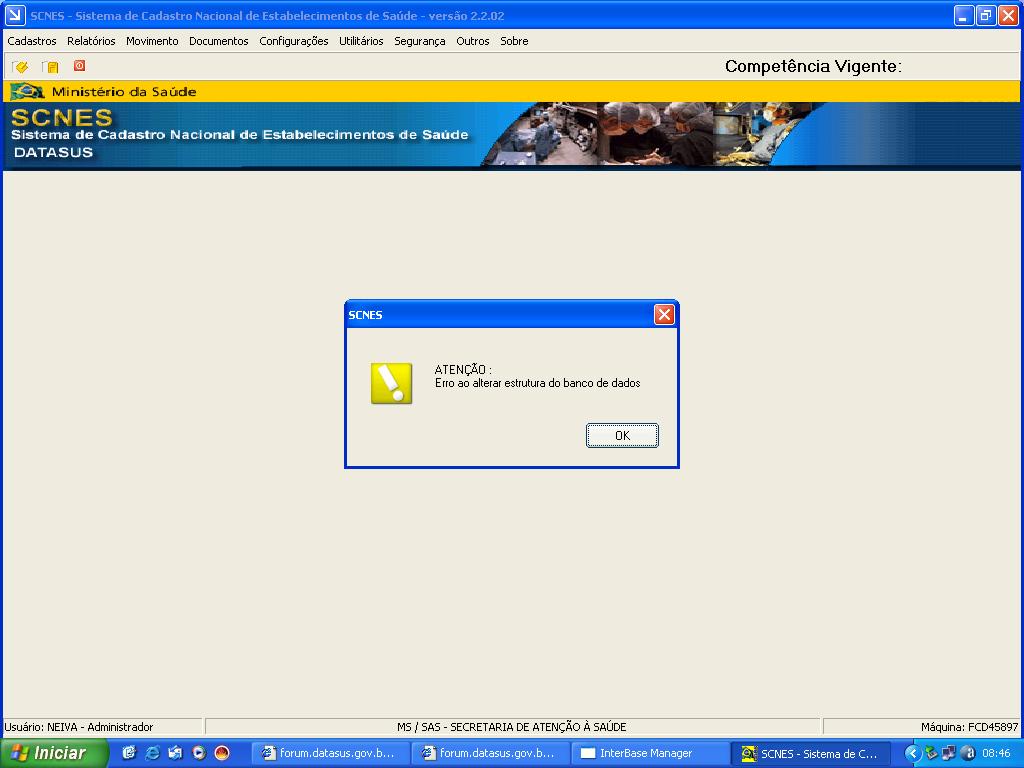
Task: Launch Internet Explorer from quick launch
Action: [x=152, y=753]
